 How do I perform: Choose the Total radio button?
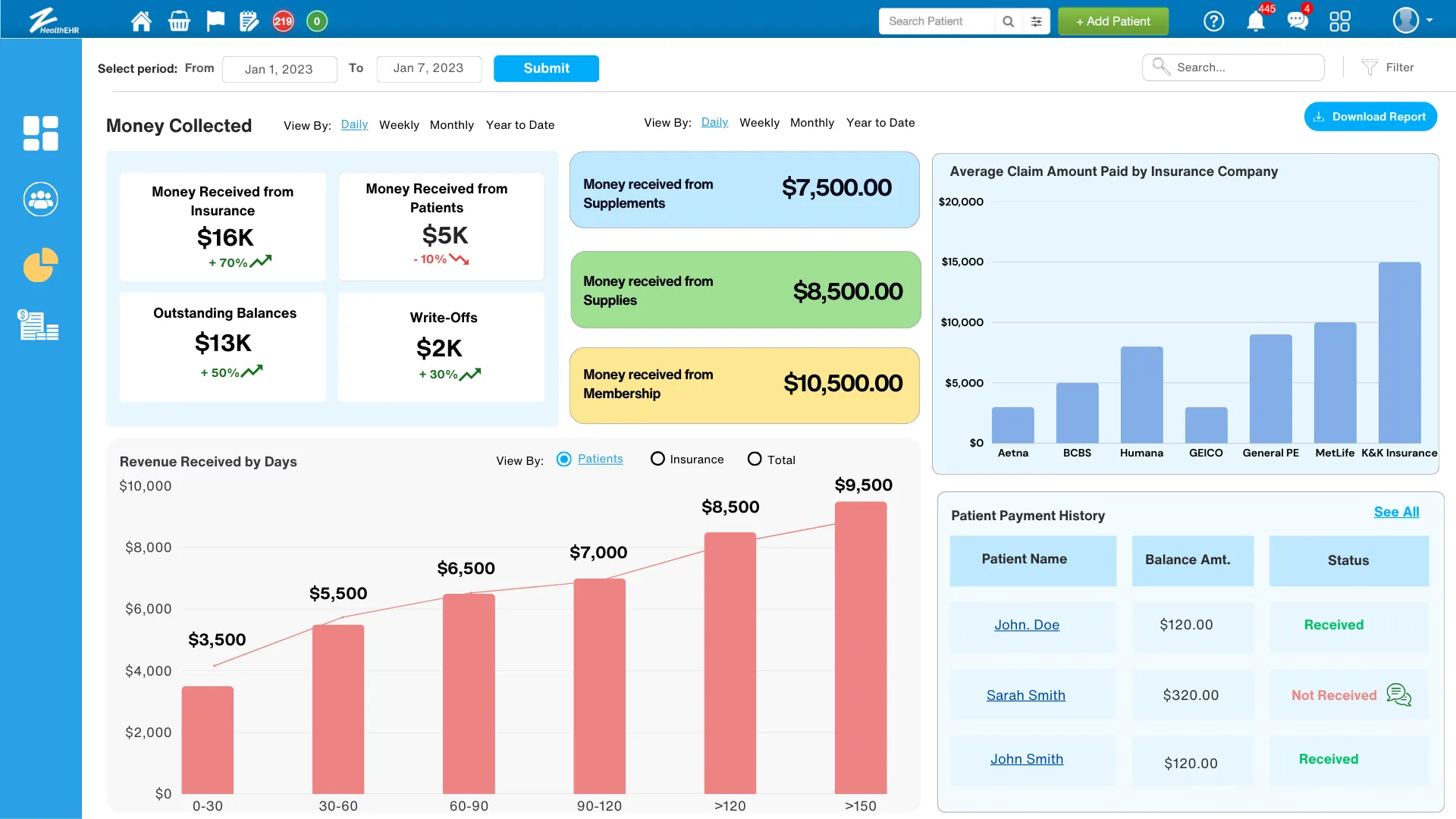pos(755,459)
